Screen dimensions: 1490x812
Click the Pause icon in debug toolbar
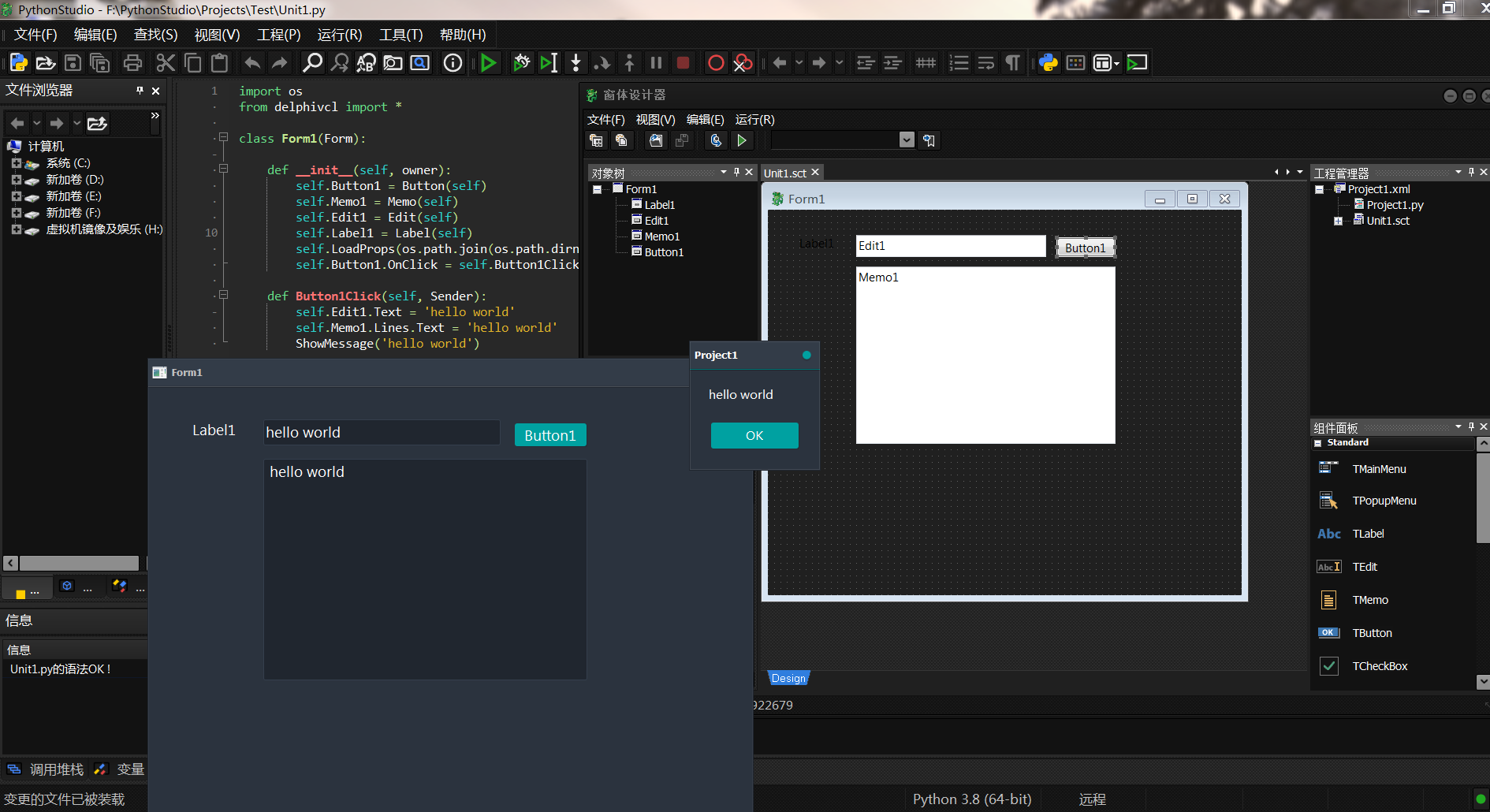(656, 63)
